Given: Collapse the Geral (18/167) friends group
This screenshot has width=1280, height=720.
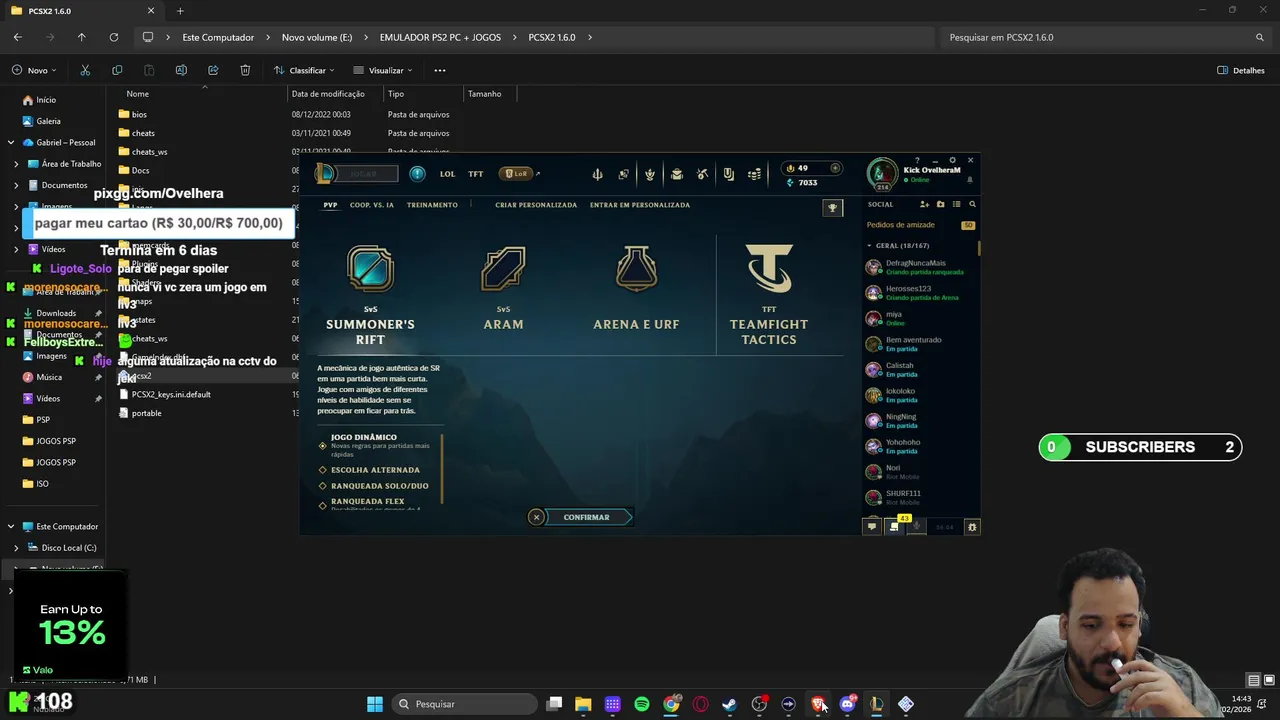Looking at the screenshot, I should click(x=868, y=245).
